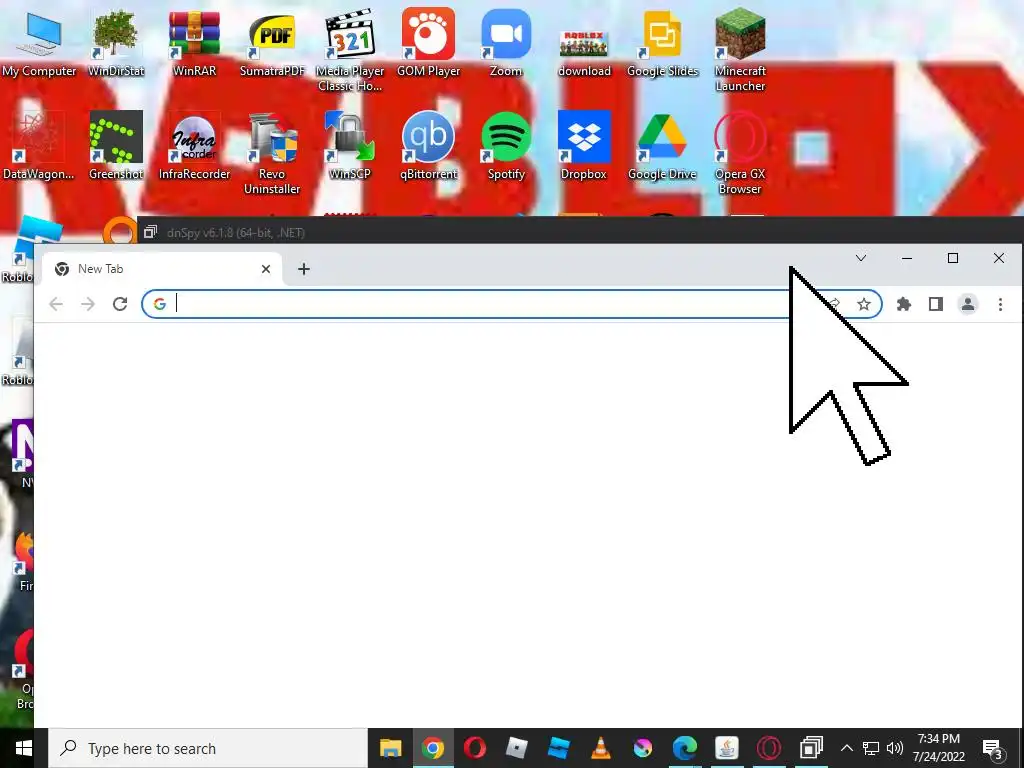Open the Google Drive desktop shortcut
1024x768 pixels.
click(662, 146)
